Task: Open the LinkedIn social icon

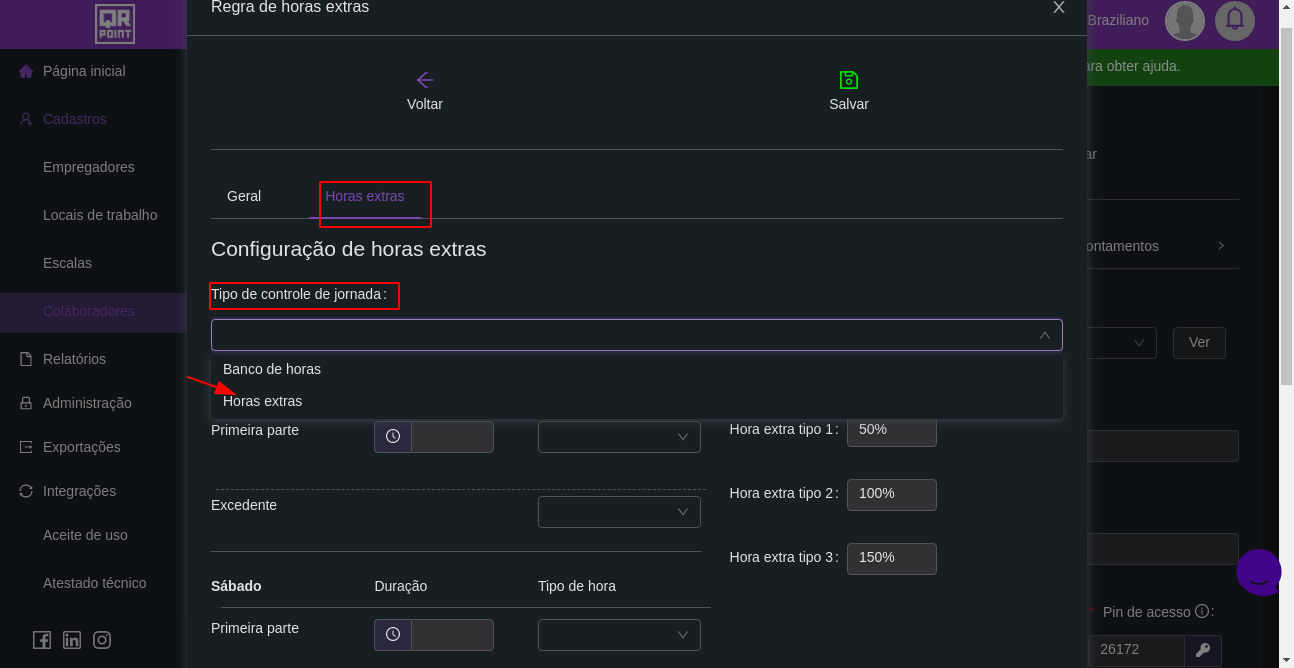Action: point(72,640)
